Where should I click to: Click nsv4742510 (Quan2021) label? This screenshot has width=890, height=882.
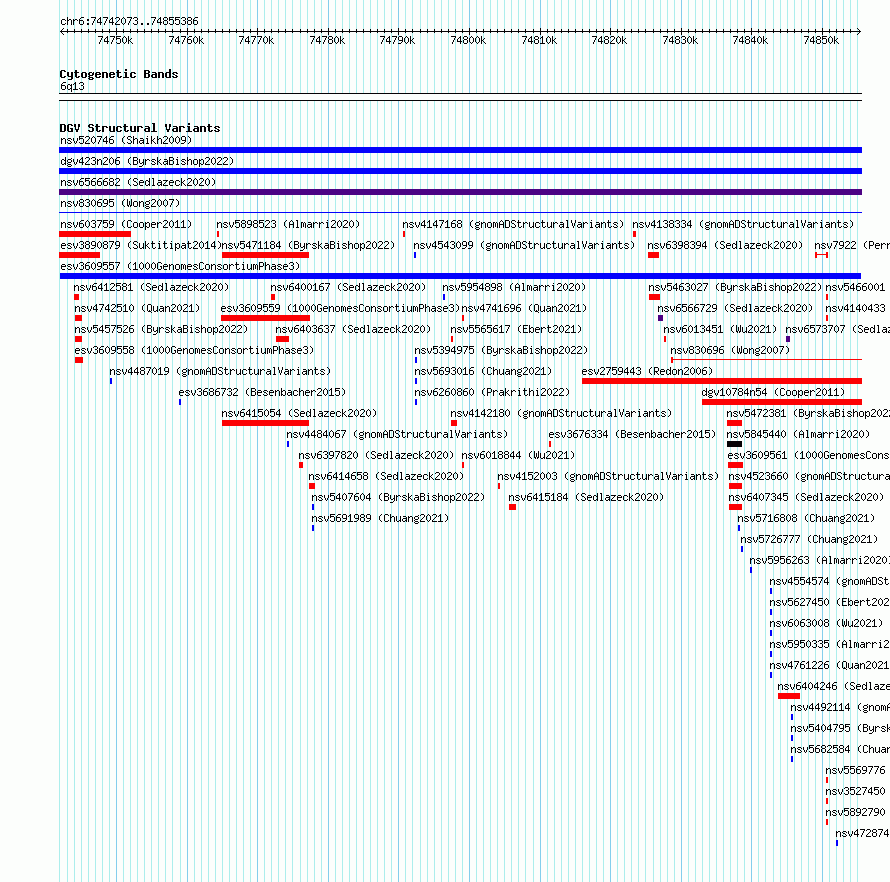point(137,308)
